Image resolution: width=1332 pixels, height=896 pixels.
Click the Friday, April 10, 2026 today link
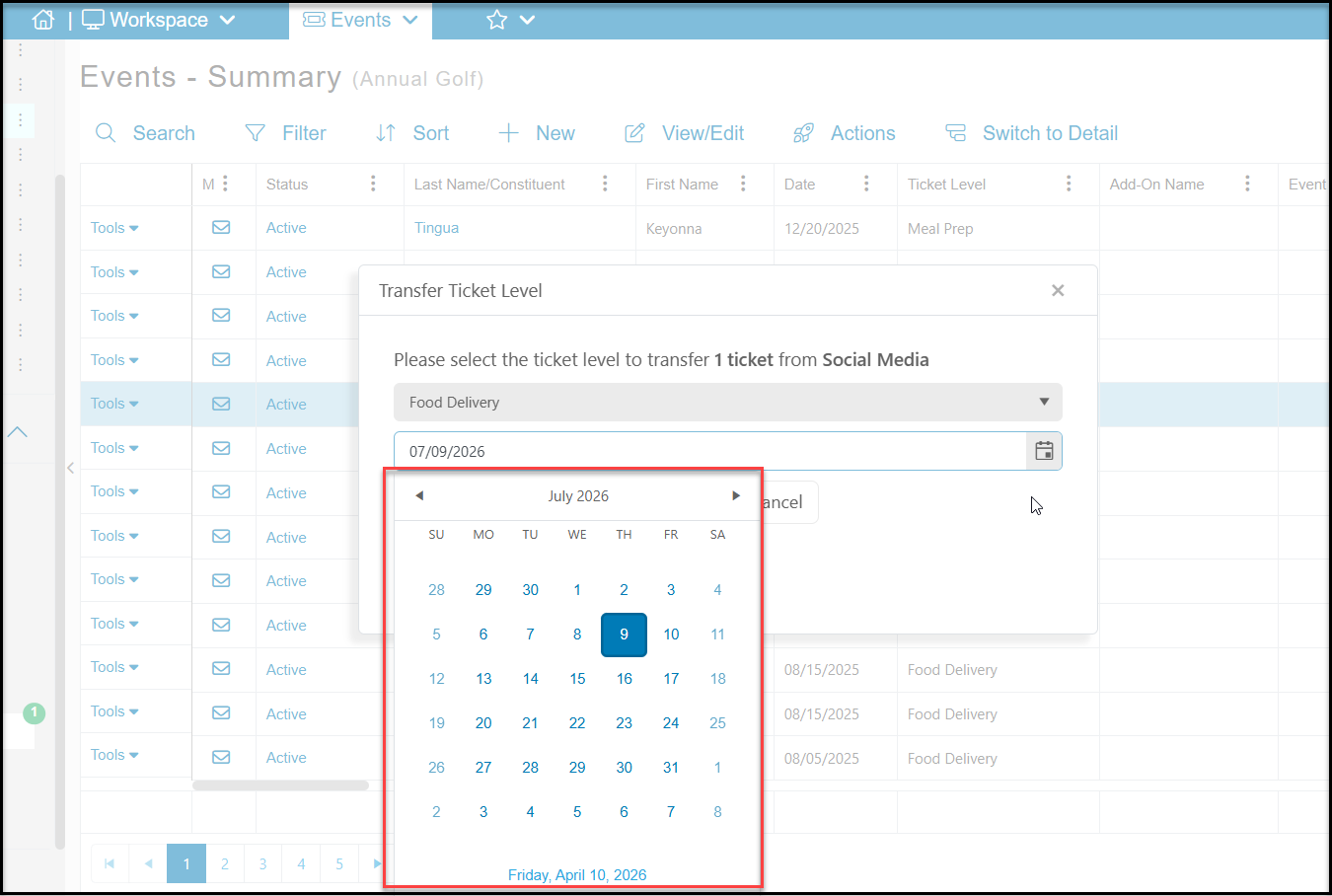pos(577,874)
